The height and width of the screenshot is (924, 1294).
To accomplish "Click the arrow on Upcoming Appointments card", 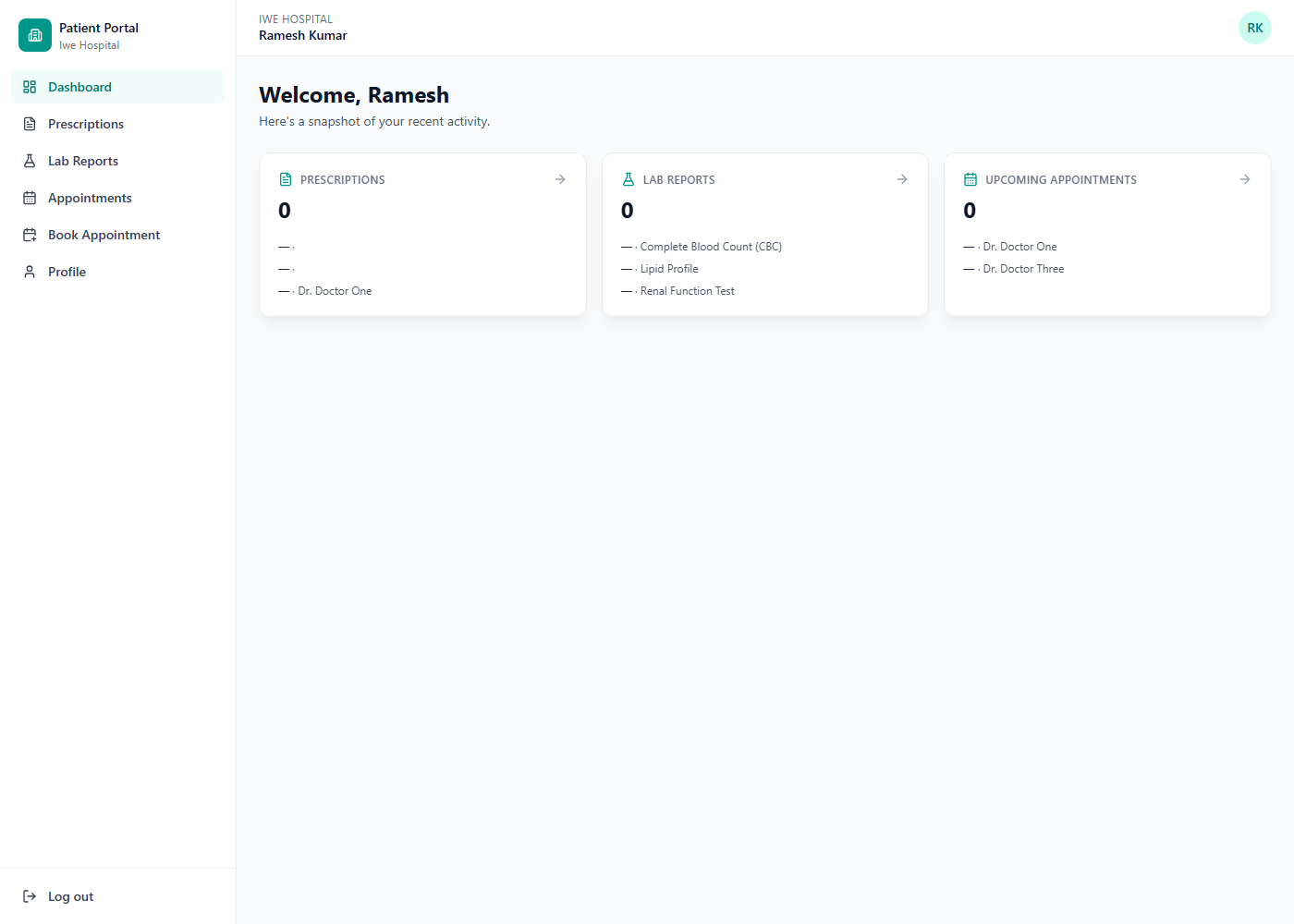I will click(x=1245, y=179).
